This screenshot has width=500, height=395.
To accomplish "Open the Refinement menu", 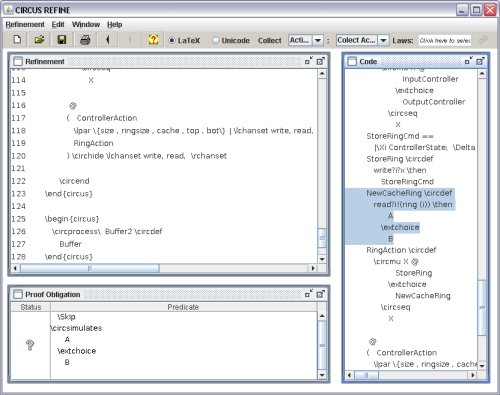I will [x=25, y=24].
